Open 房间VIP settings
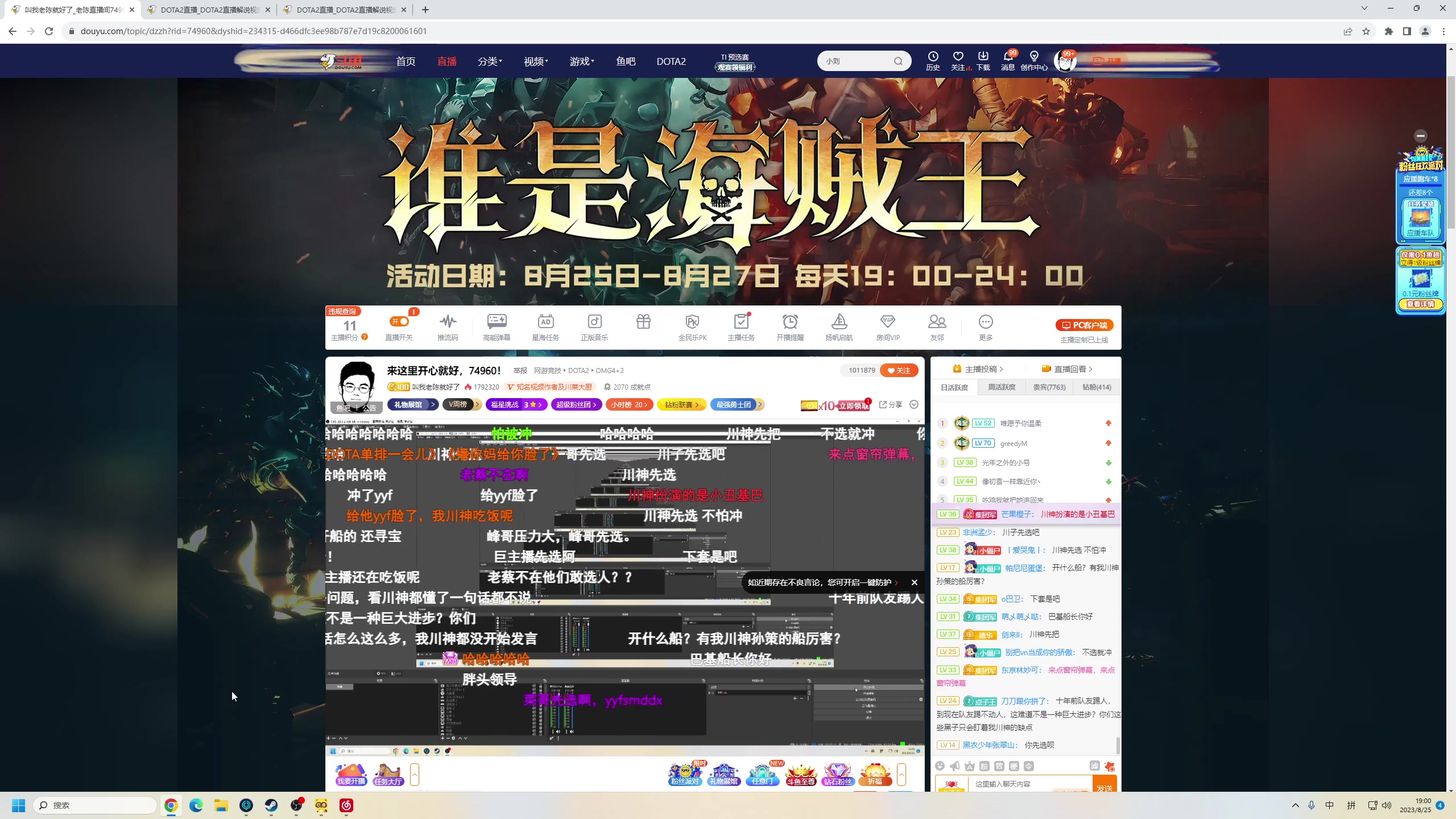1456x819 pixels. (x=888, y=327)
